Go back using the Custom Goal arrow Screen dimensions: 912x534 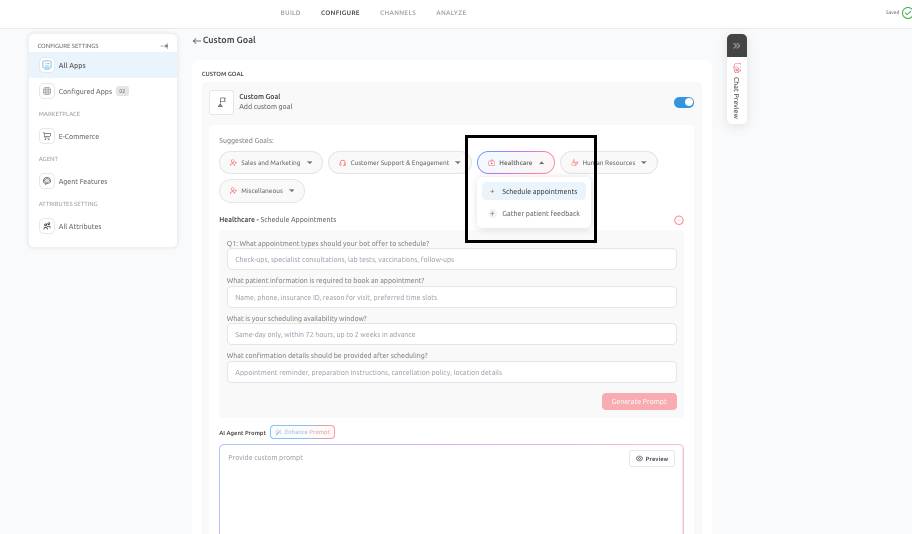pyautogui.click(x=197, y=41)
